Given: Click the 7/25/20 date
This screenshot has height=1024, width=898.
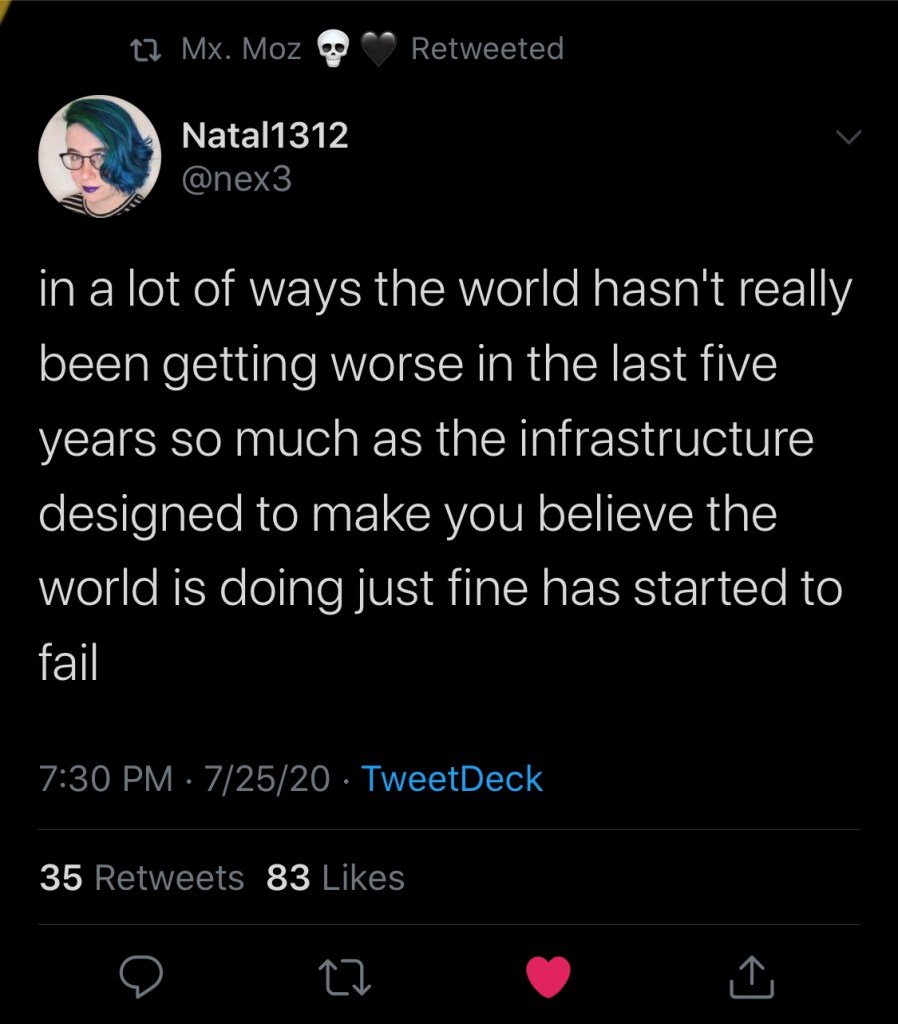Looking at the screenshot, I should point(266,778).
